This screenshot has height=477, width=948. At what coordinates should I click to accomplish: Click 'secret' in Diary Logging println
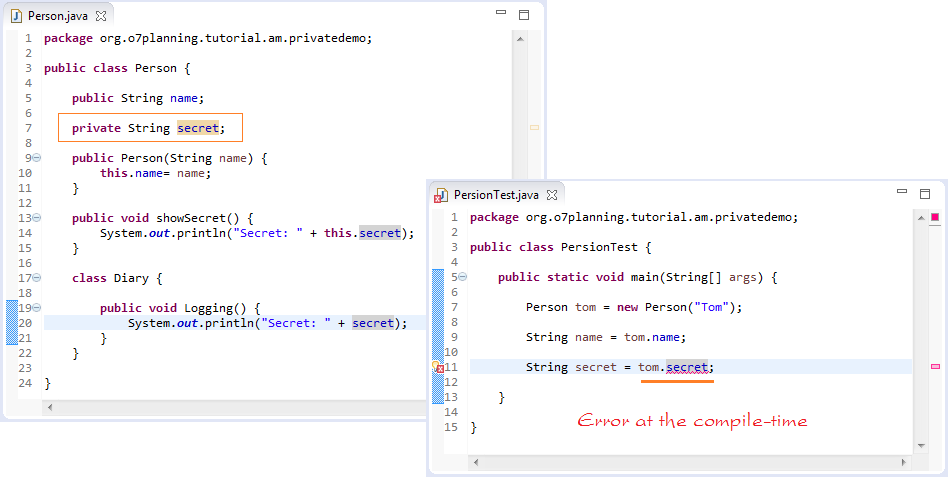coord(373,323)
